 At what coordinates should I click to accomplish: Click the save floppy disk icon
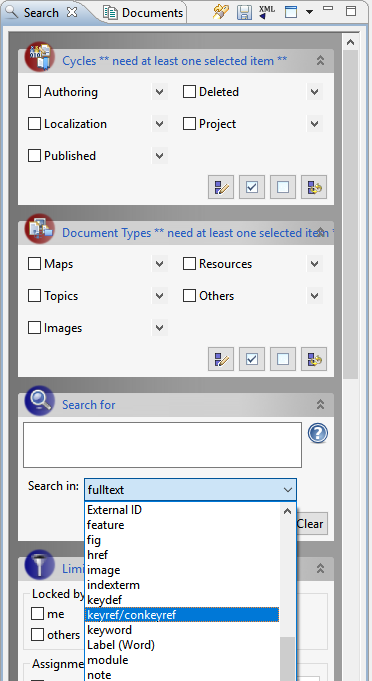coord(244,12)
